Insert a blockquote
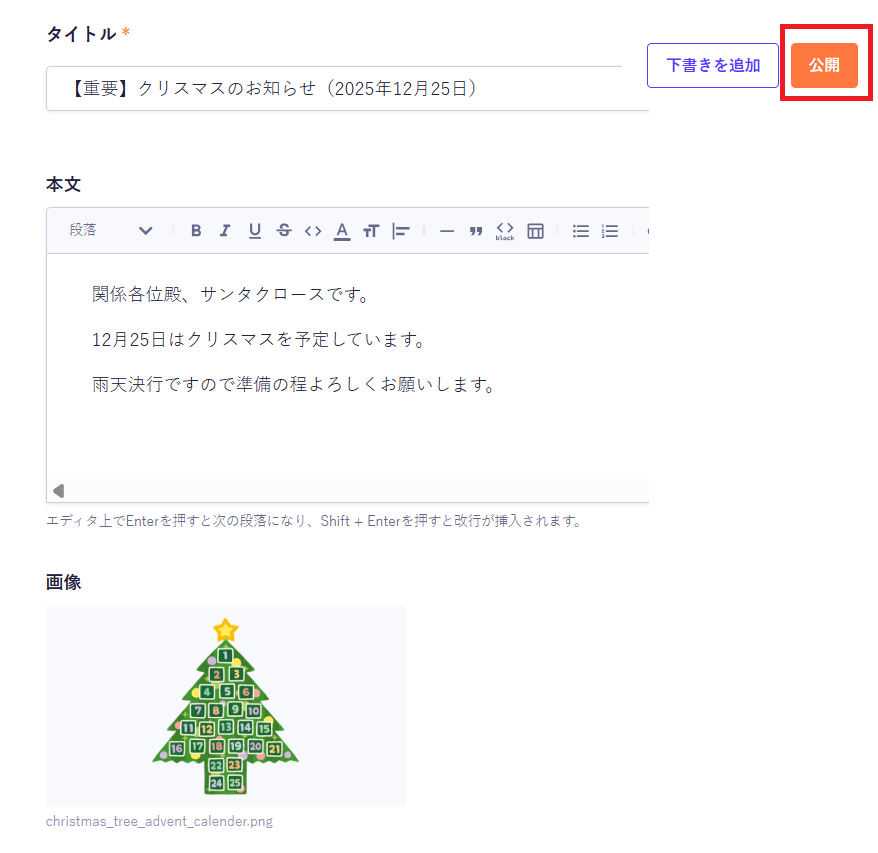The height and width of the screenshot is (853, 878). click(476, 231)
